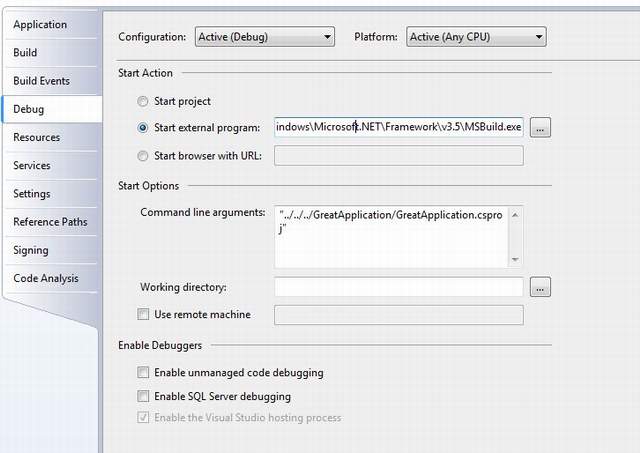This screenshot has width=640, height=453.
Task: Click the Working directory text field
Action: 399,287
